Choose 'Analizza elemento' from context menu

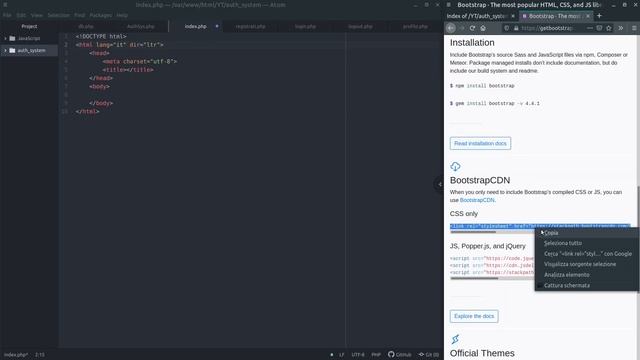[587, 275]
